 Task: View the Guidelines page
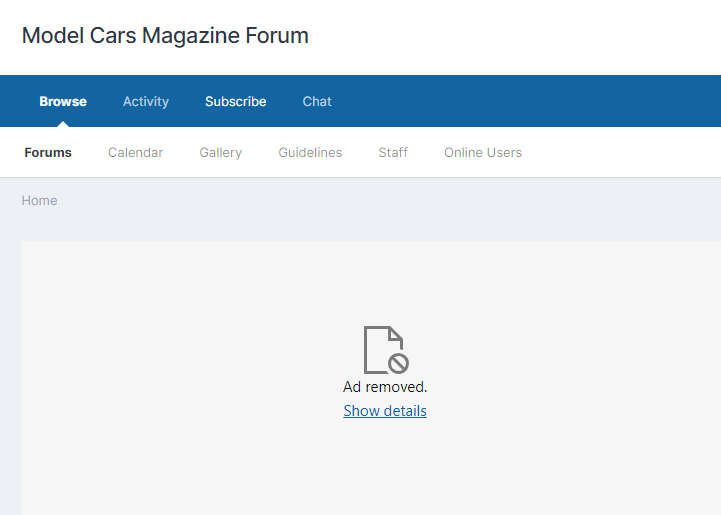pos(310,152)
